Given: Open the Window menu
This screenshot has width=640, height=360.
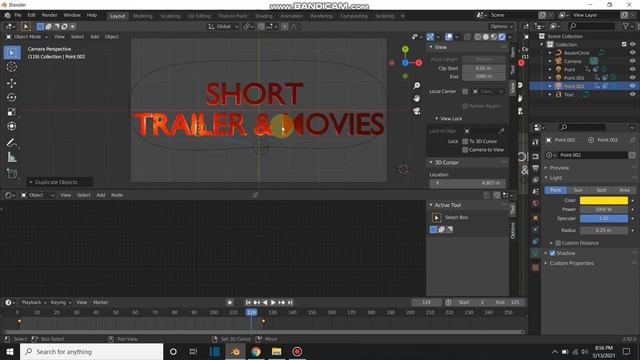Looking at the screenshot, I should 72,15.
